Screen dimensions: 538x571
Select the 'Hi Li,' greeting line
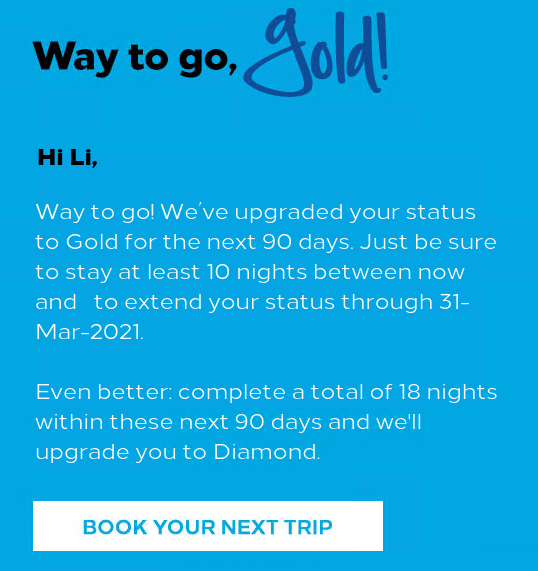[x=67, y=158]
